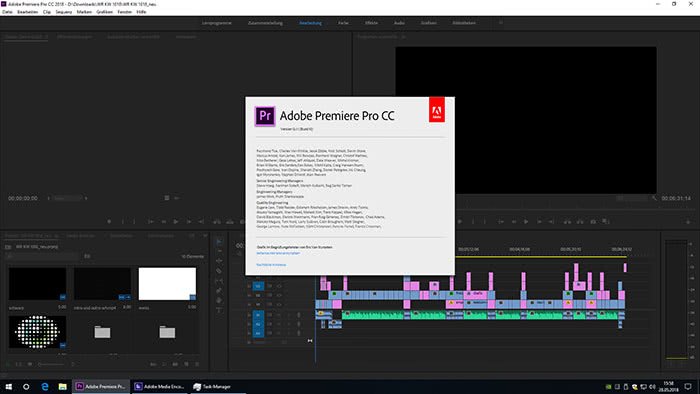Click the yellow work area bar
The height and width of the screenshot is (394, 700).
tap(540, 257)
